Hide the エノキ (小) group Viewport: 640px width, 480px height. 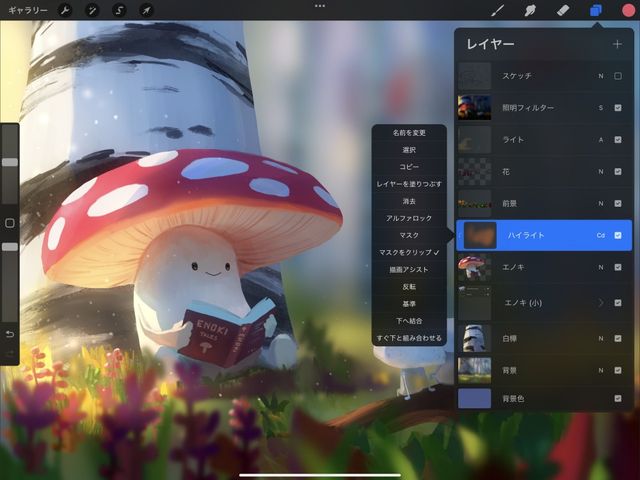pyautogui.click(x=618, y=303)
